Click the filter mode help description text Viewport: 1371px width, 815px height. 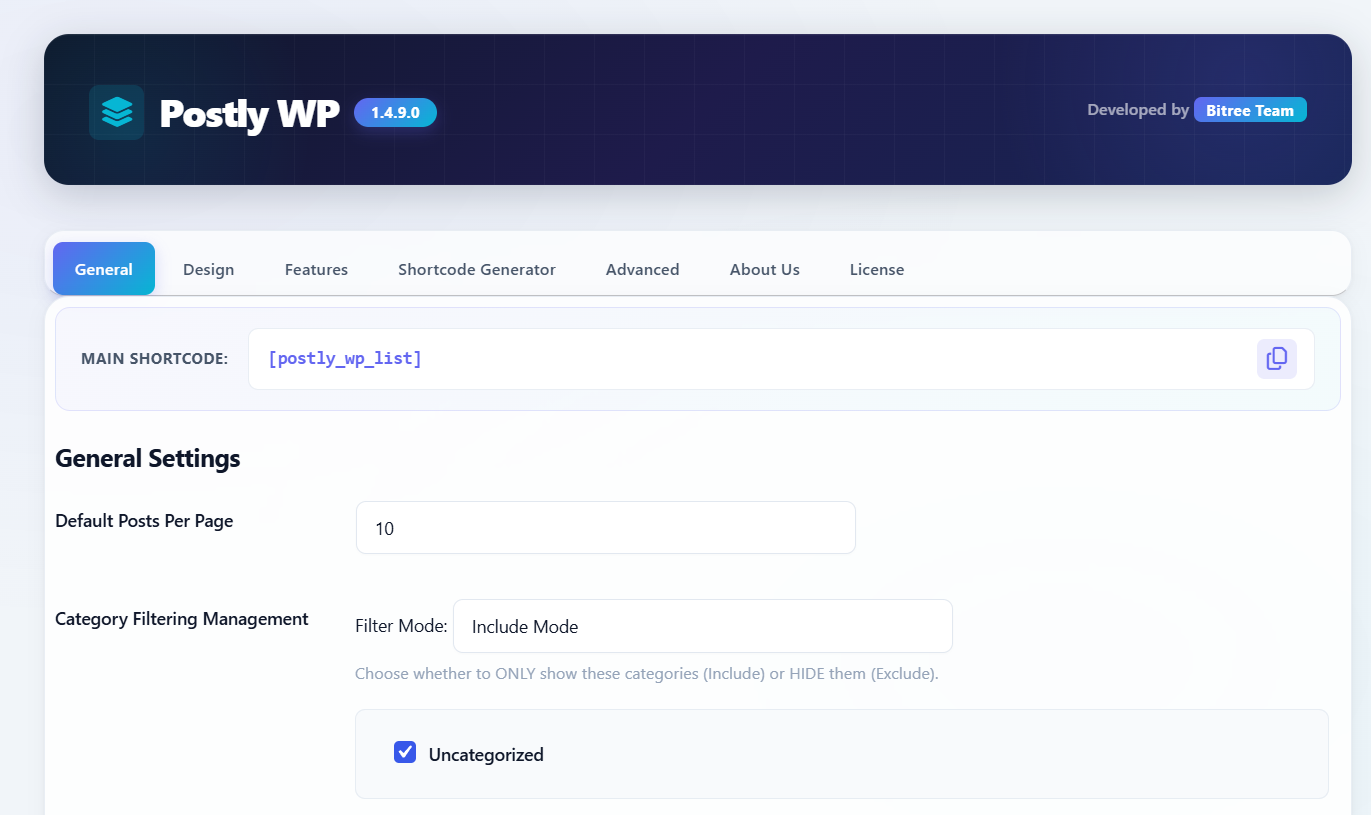[647, 673]
